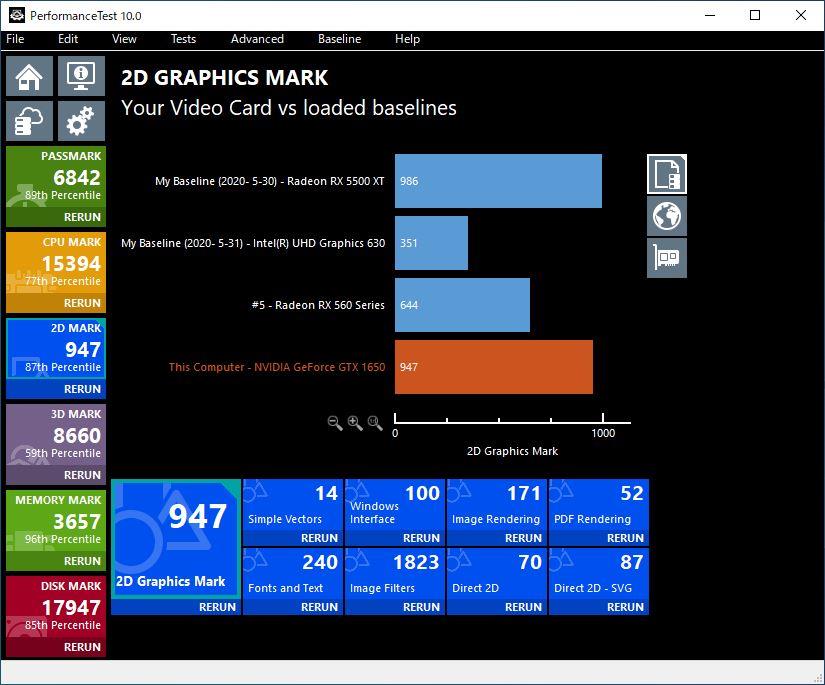Click the PDF Rendering score of 52
825x685 pixels.
(x=632, y=493)
